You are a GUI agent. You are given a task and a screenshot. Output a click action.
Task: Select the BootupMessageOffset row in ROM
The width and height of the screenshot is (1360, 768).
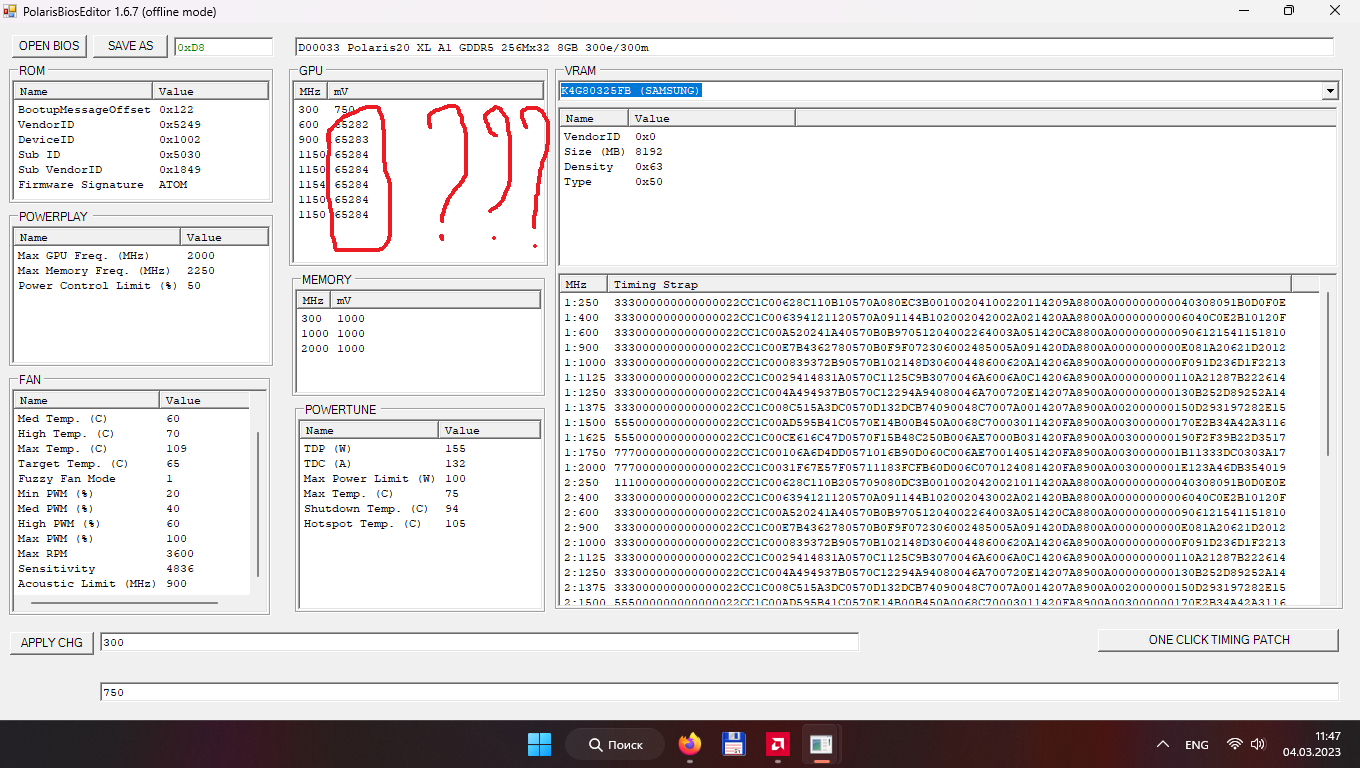[142, 110]
